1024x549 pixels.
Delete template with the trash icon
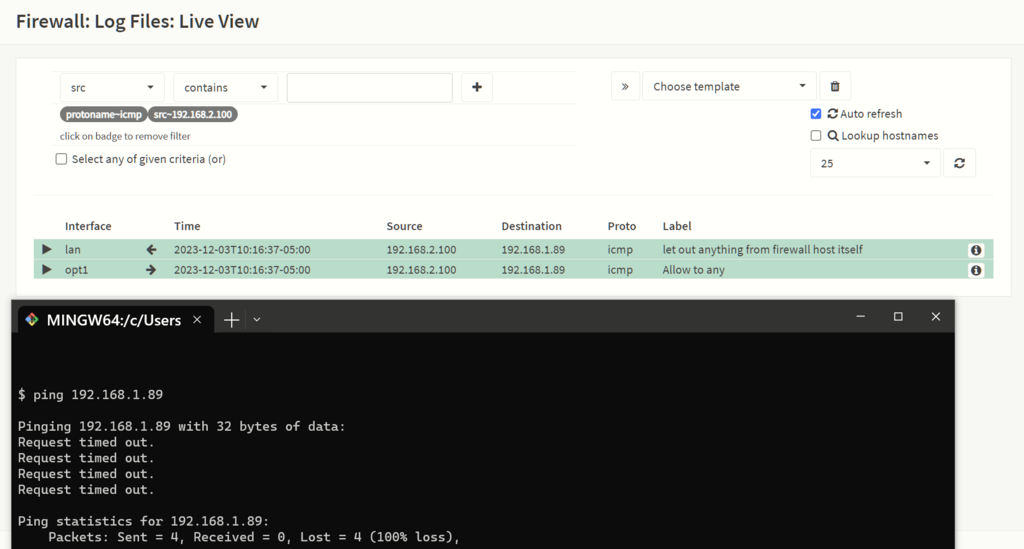pyautogui.click(x=835, y=86)
